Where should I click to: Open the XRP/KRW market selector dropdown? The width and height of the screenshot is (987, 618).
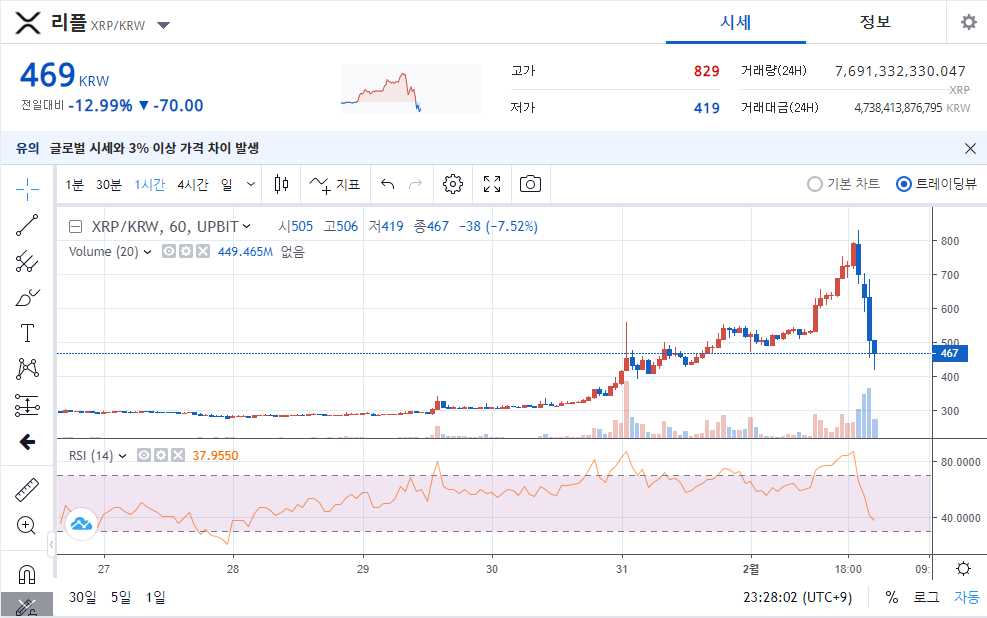(164, 25)
